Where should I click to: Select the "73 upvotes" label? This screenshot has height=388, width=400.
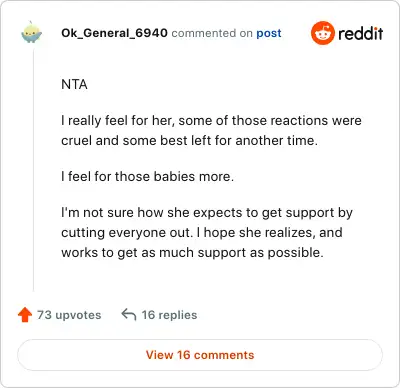69,315
